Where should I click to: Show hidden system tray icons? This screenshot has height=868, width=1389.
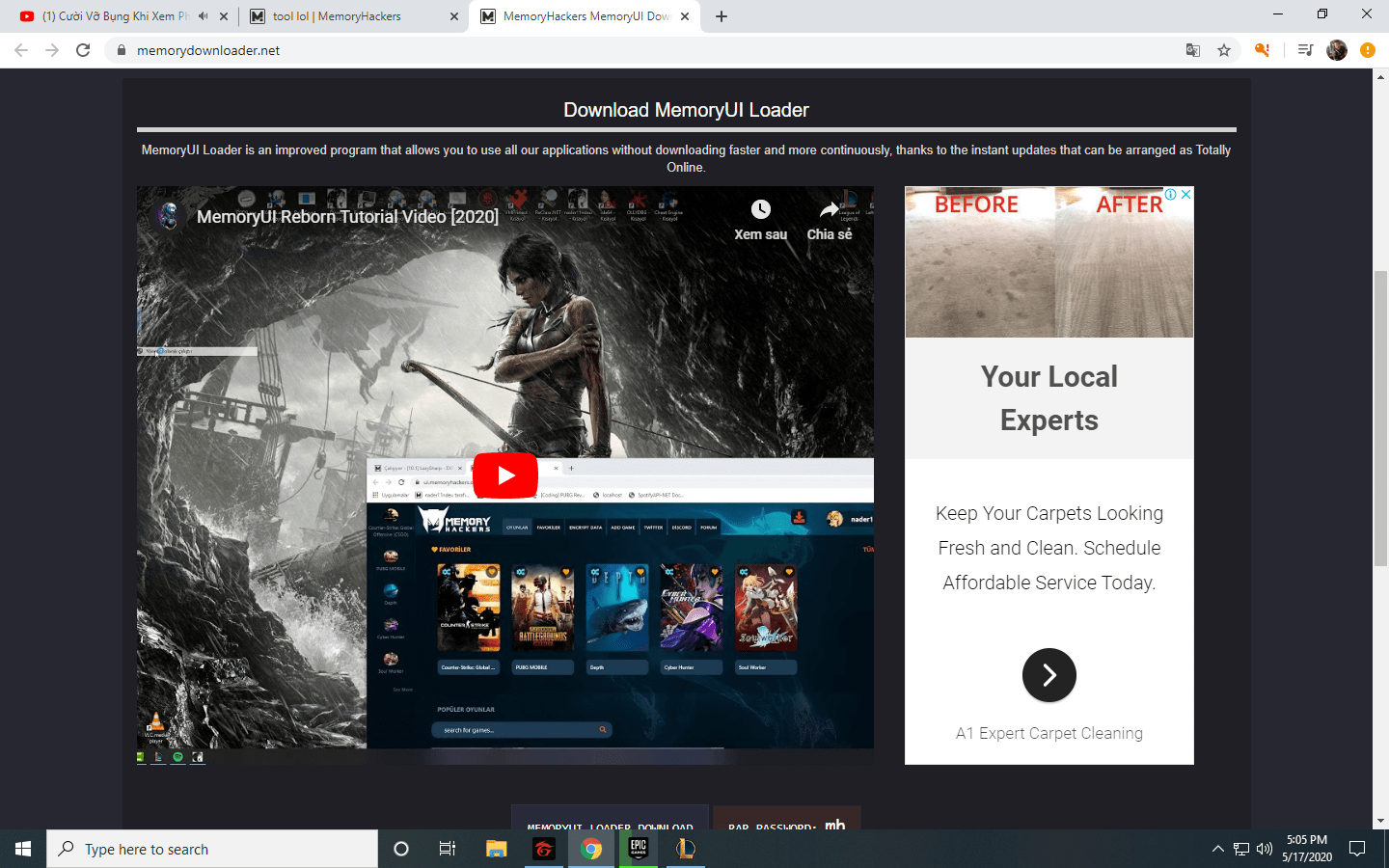(x=1217, y=849)
